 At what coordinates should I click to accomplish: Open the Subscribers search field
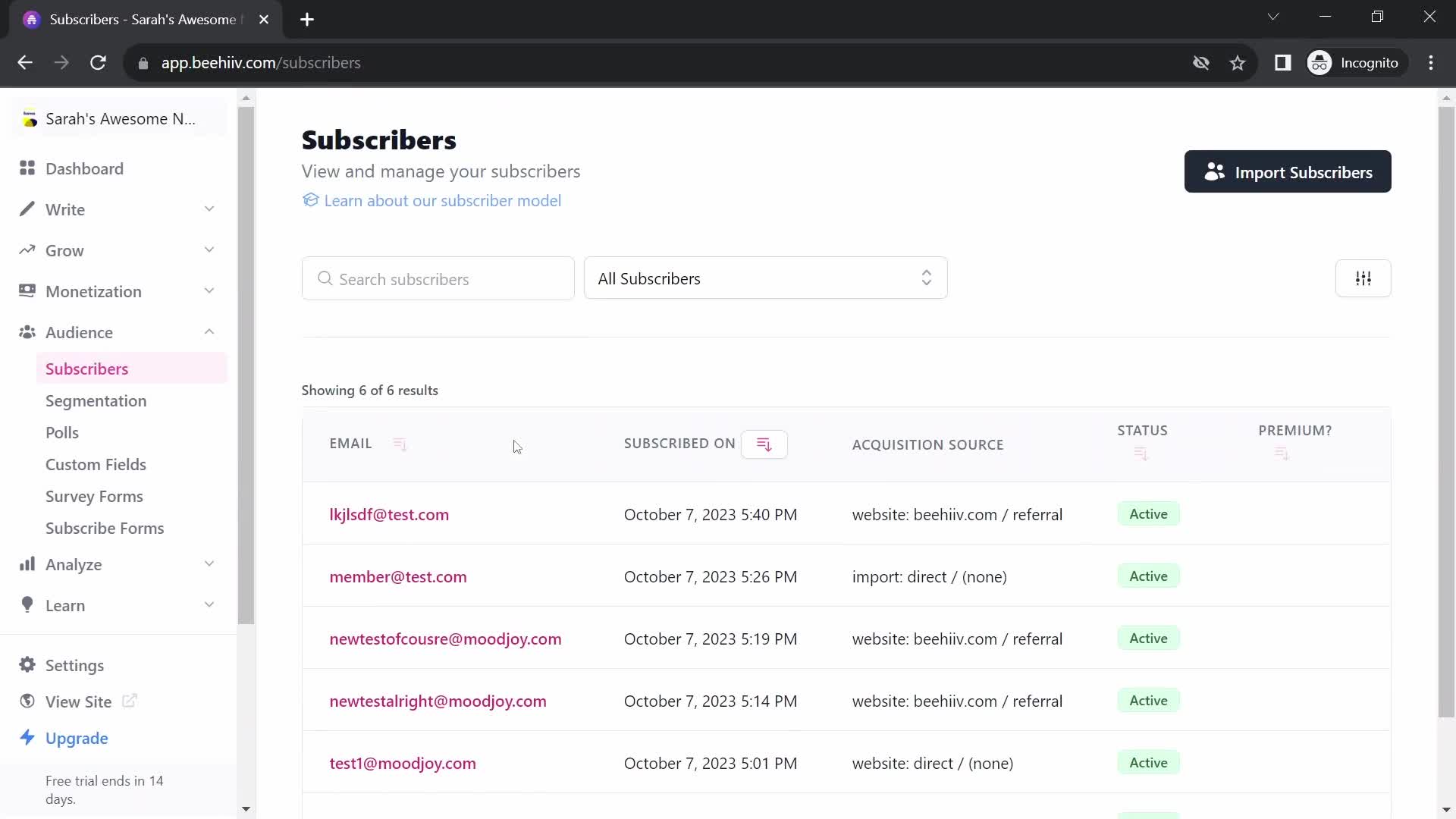(439, 279)
